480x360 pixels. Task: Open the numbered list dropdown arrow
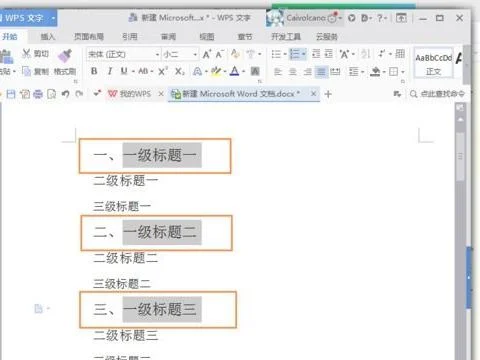(304, 54)
